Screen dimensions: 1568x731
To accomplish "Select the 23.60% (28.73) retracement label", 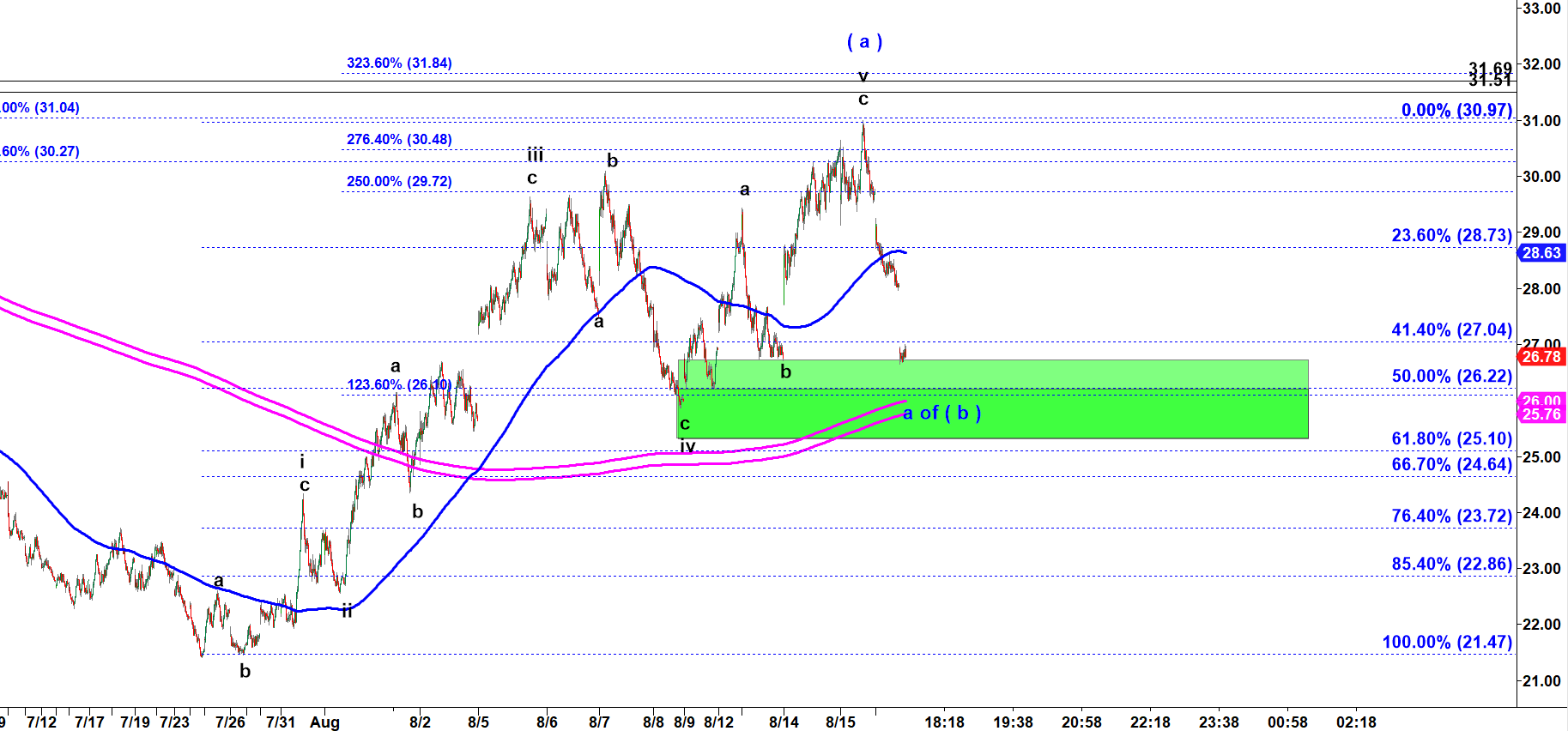I will [1451, 235].
